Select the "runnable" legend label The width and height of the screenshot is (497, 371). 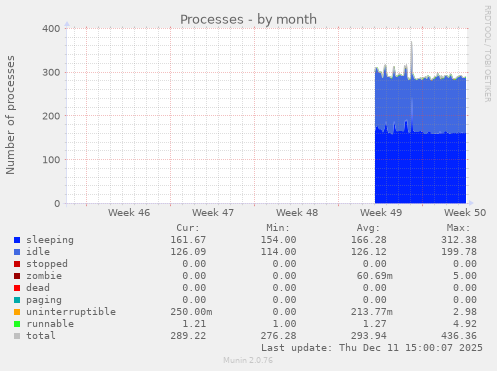[x=50, y=324]
